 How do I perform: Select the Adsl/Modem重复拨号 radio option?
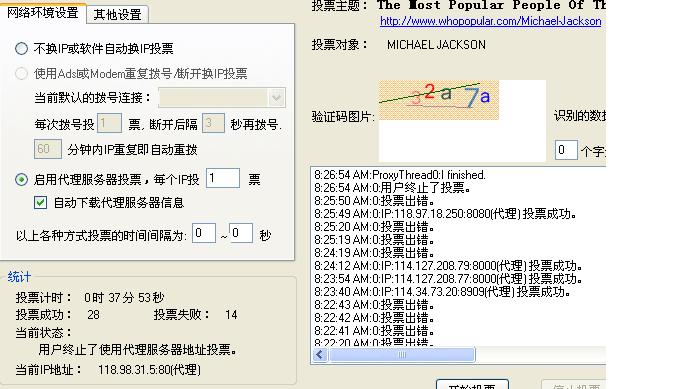(21, 73)
